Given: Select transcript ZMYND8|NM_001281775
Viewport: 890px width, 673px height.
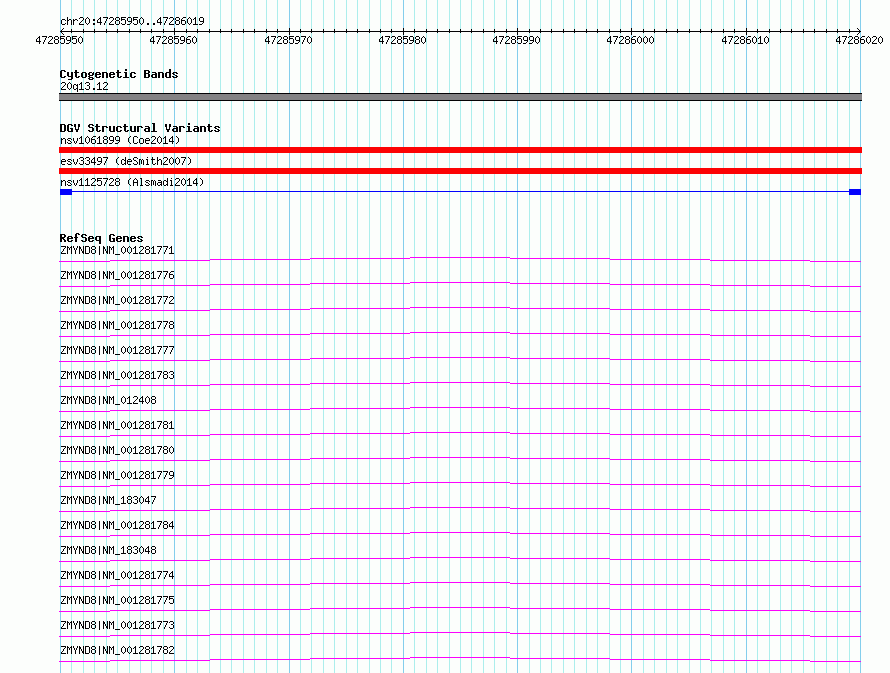Looking at the screenshot, I should pyautogui.click(x=117, y=600).
